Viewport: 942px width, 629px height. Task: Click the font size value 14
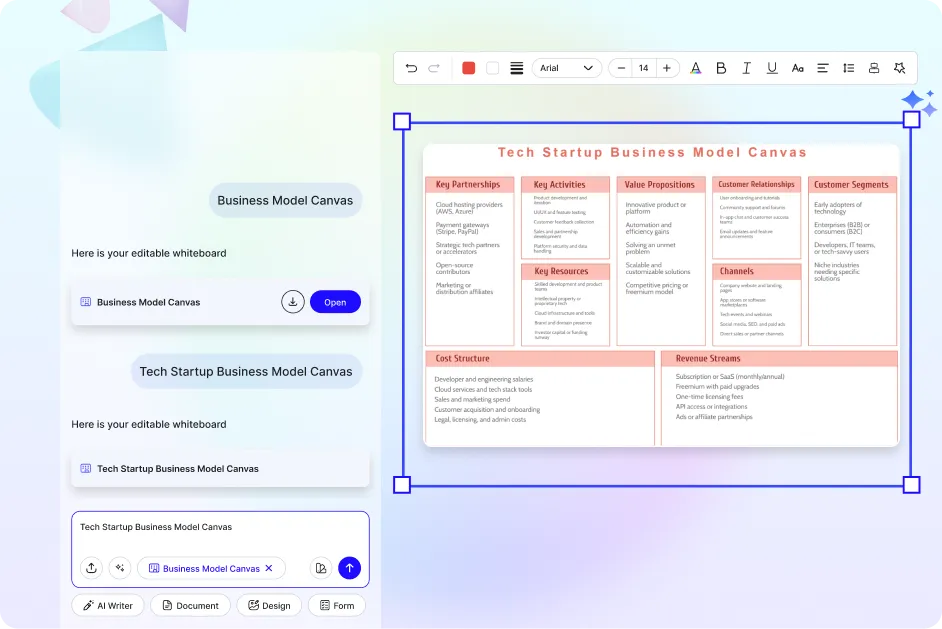643,68
